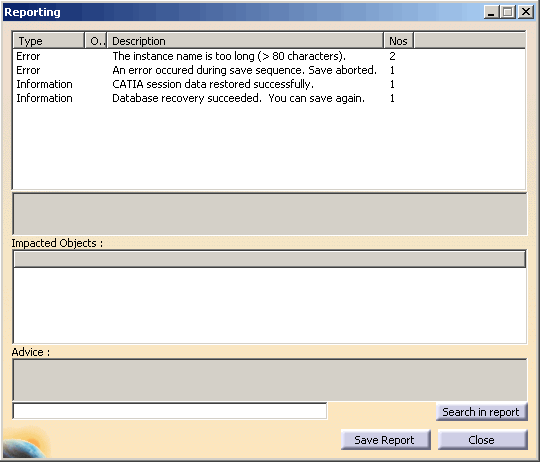Sort by the Type column header
The width and height of the screenshot is (540, 462).
tap(49, 41)
